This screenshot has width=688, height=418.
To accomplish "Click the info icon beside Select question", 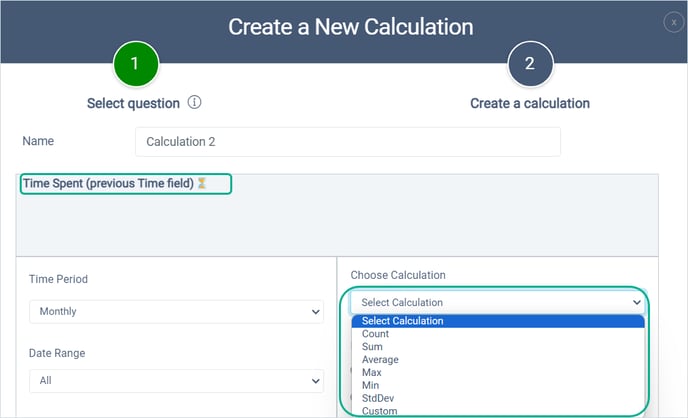I will [194, 102].
